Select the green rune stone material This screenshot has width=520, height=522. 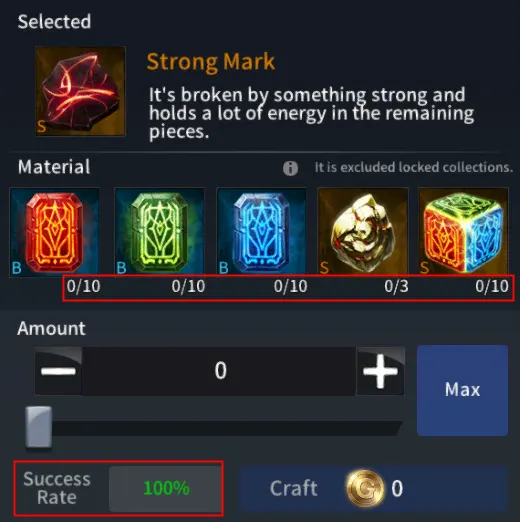[159, 232]
